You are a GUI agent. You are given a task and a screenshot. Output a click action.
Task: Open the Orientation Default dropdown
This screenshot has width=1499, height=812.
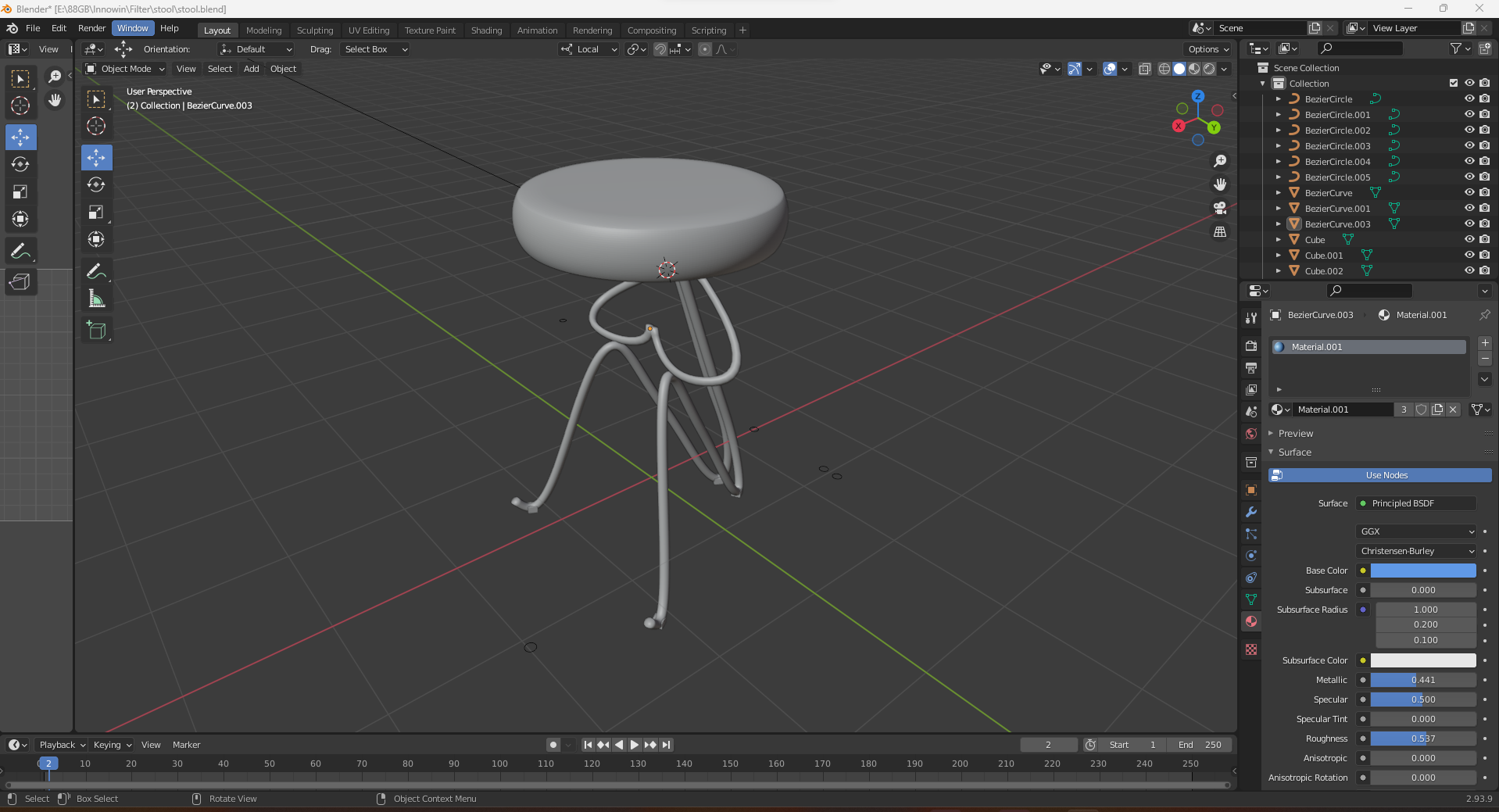(256, 49)
